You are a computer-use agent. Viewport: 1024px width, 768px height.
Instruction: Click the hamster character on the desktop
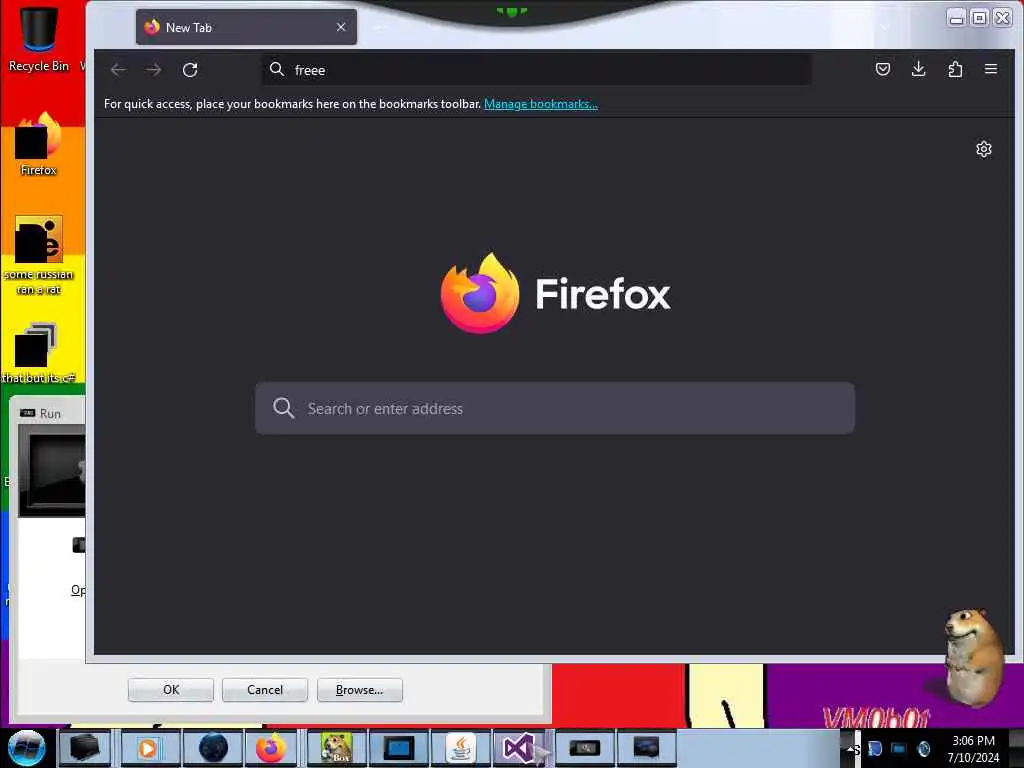[x=973, y=657]
